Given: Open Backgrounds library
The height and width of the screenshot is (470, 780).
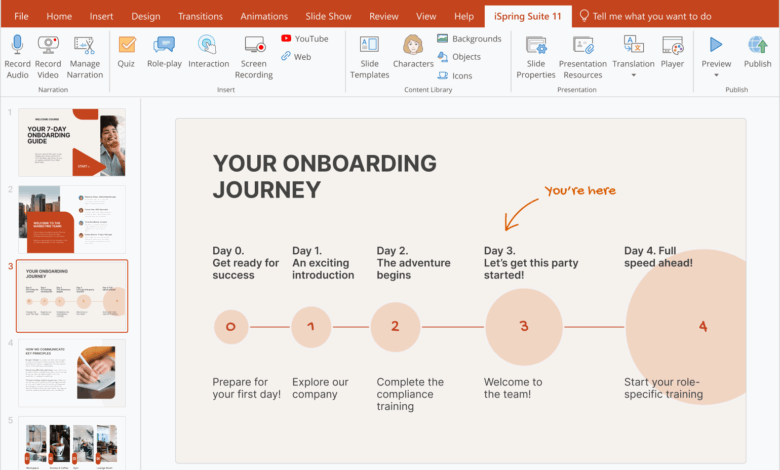Looking at the screenshot, I should coord(469,38).
